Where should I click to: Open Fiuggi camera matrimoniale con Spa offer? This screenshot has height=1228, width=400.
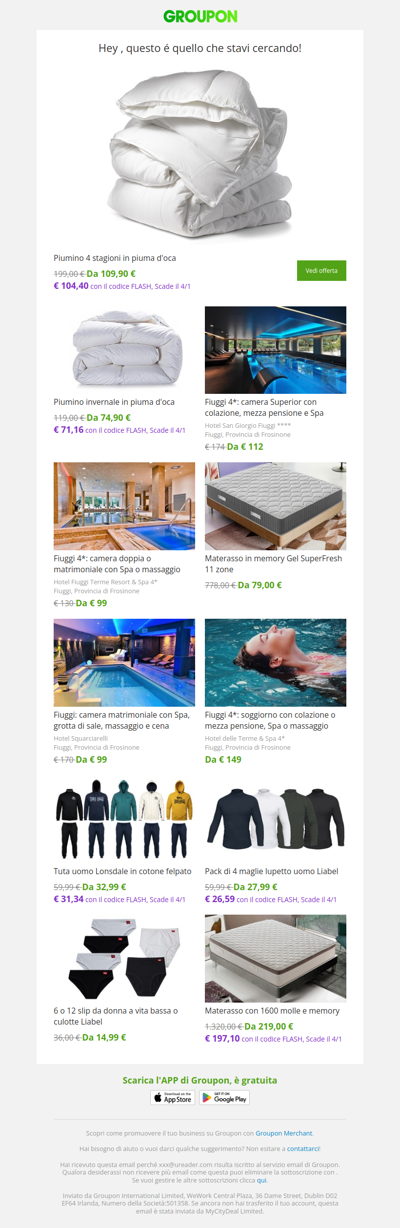[x=122, y=720]
